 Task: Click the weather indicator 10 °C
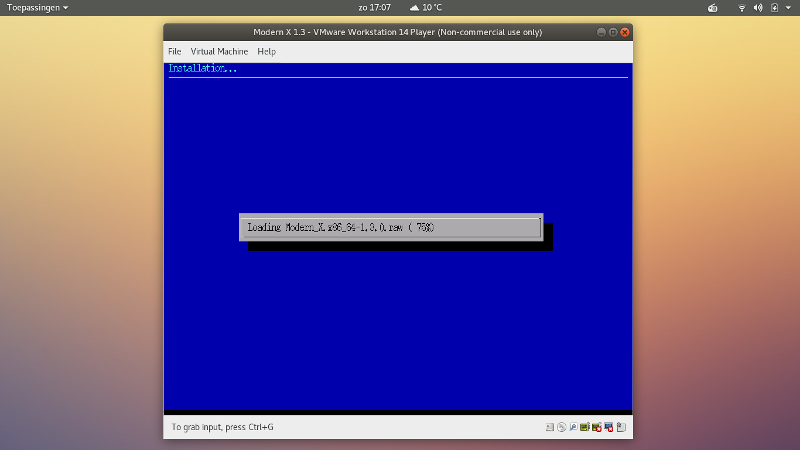tap(426, 8)
